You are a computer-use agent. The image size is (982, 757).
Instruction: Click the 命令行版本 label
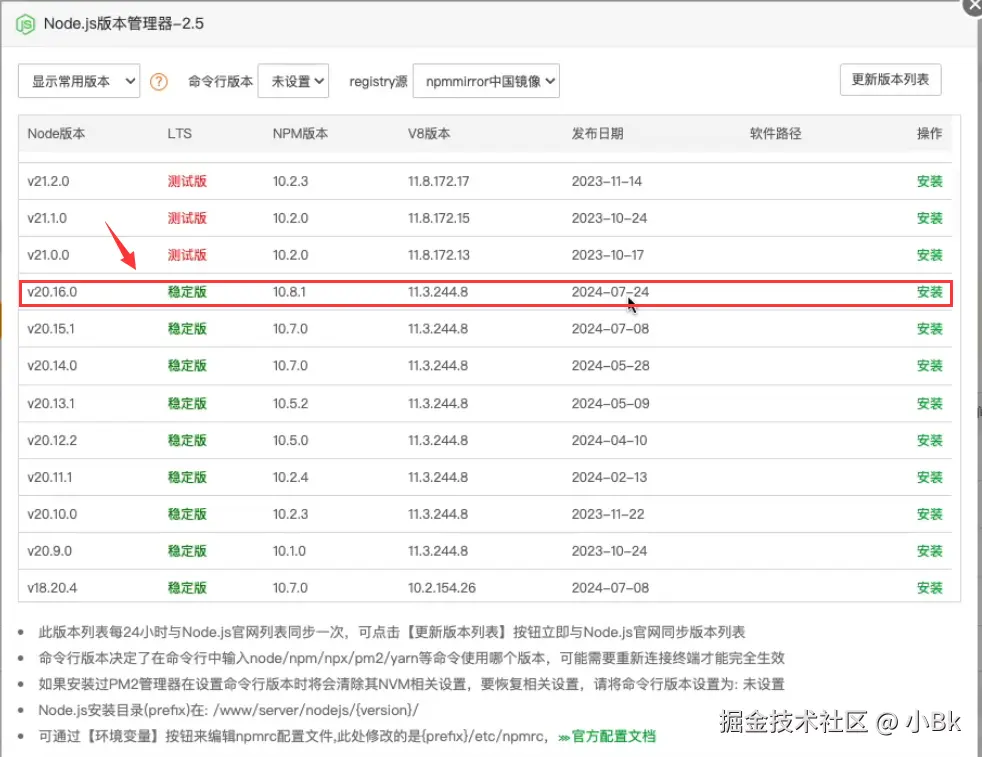[x=220, y=81]
